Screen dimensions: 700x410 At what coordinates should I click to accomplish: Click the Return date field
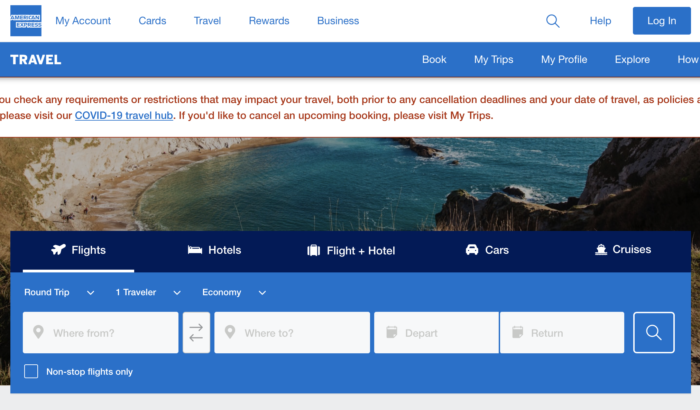(562, 333)
